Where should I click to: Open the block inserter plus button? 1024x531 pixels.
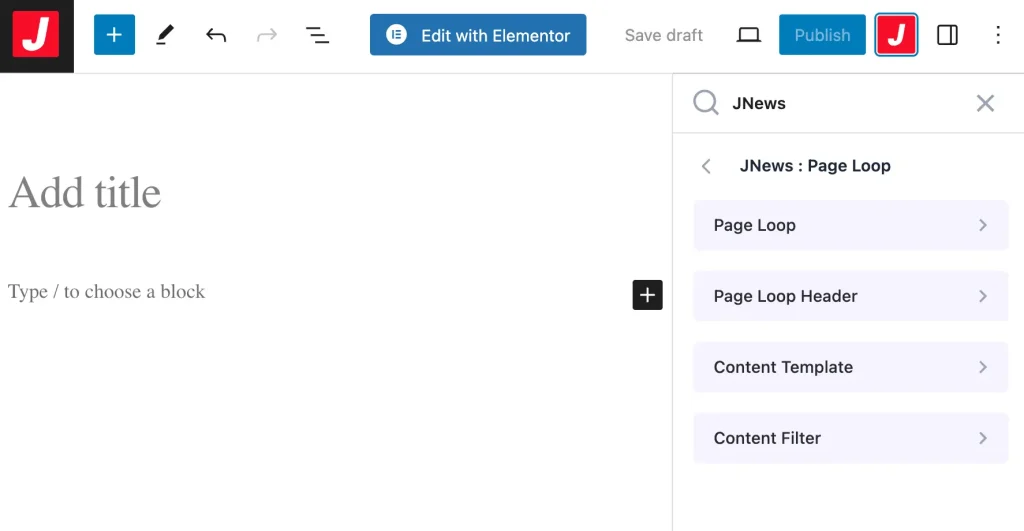point(114,35)
